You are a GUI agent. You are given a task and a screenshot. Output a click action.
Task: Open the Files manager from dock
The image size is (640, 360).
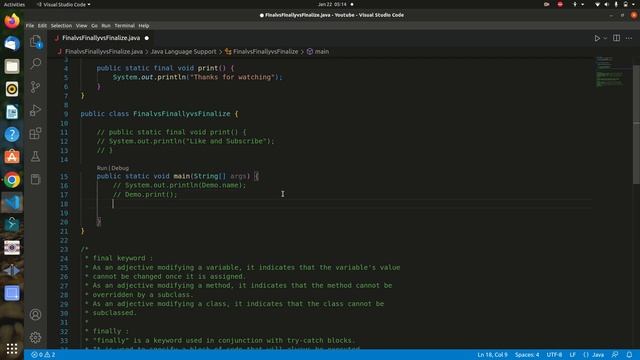click(x=12, y=66)
